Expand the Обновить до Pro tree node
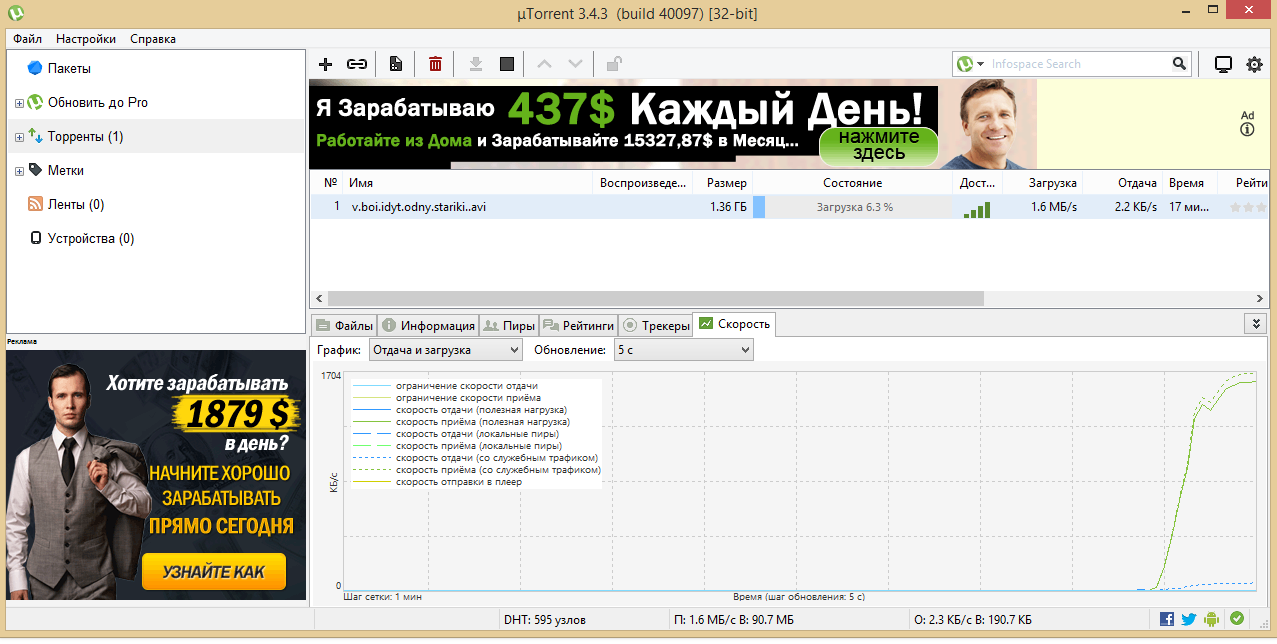 (19, 103)
